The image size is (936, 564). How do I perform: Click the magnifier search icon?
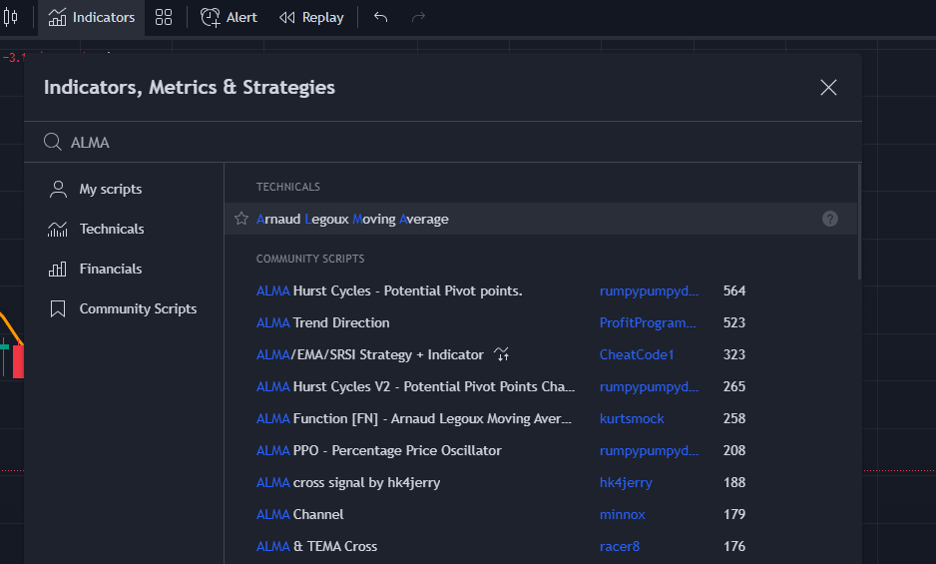(53, 142)
